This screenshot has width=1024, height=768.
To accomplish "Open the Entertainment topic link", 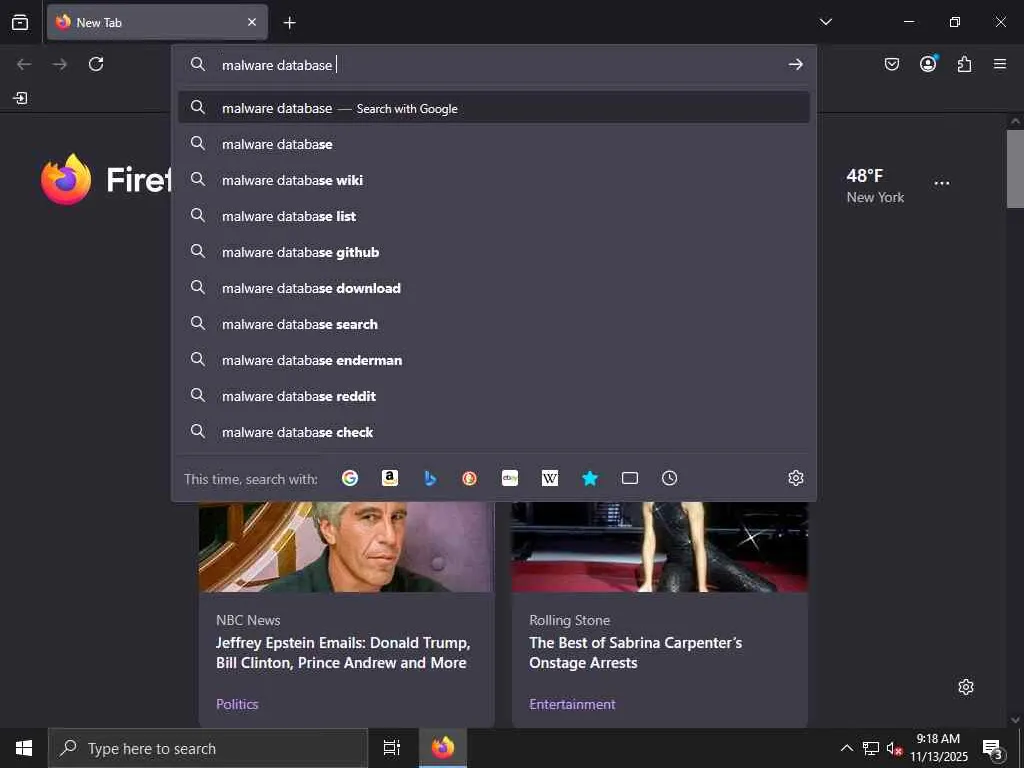I will coord(572,704).
